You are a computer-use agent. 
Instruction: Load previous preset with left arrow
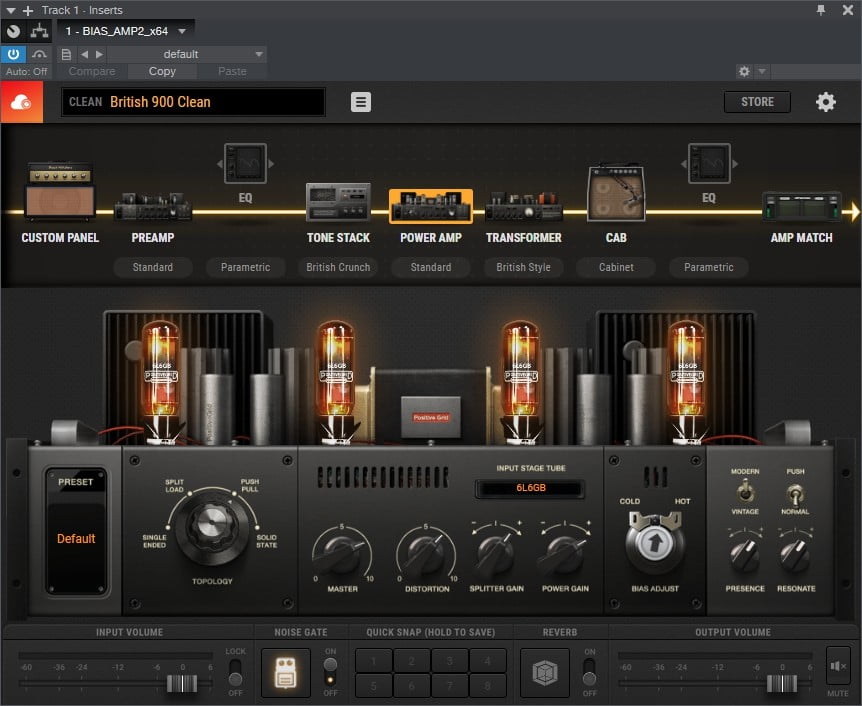coord(84,54)
